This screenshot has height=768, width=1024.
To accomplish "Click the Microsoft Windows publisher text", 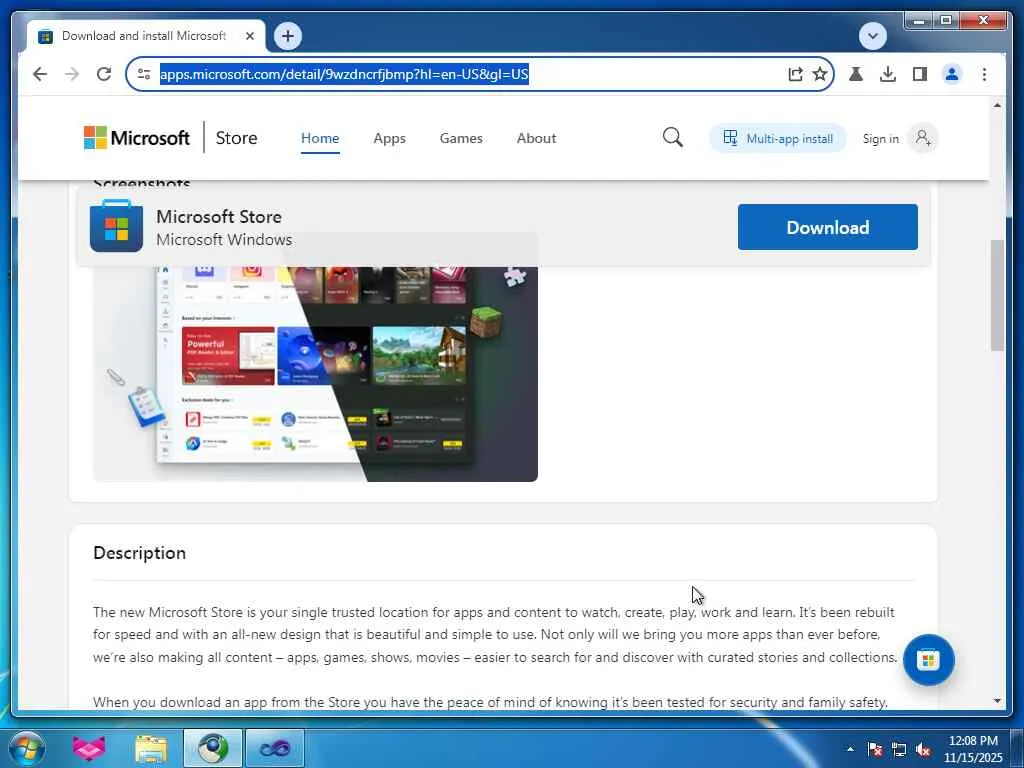I will click(224, 240).
